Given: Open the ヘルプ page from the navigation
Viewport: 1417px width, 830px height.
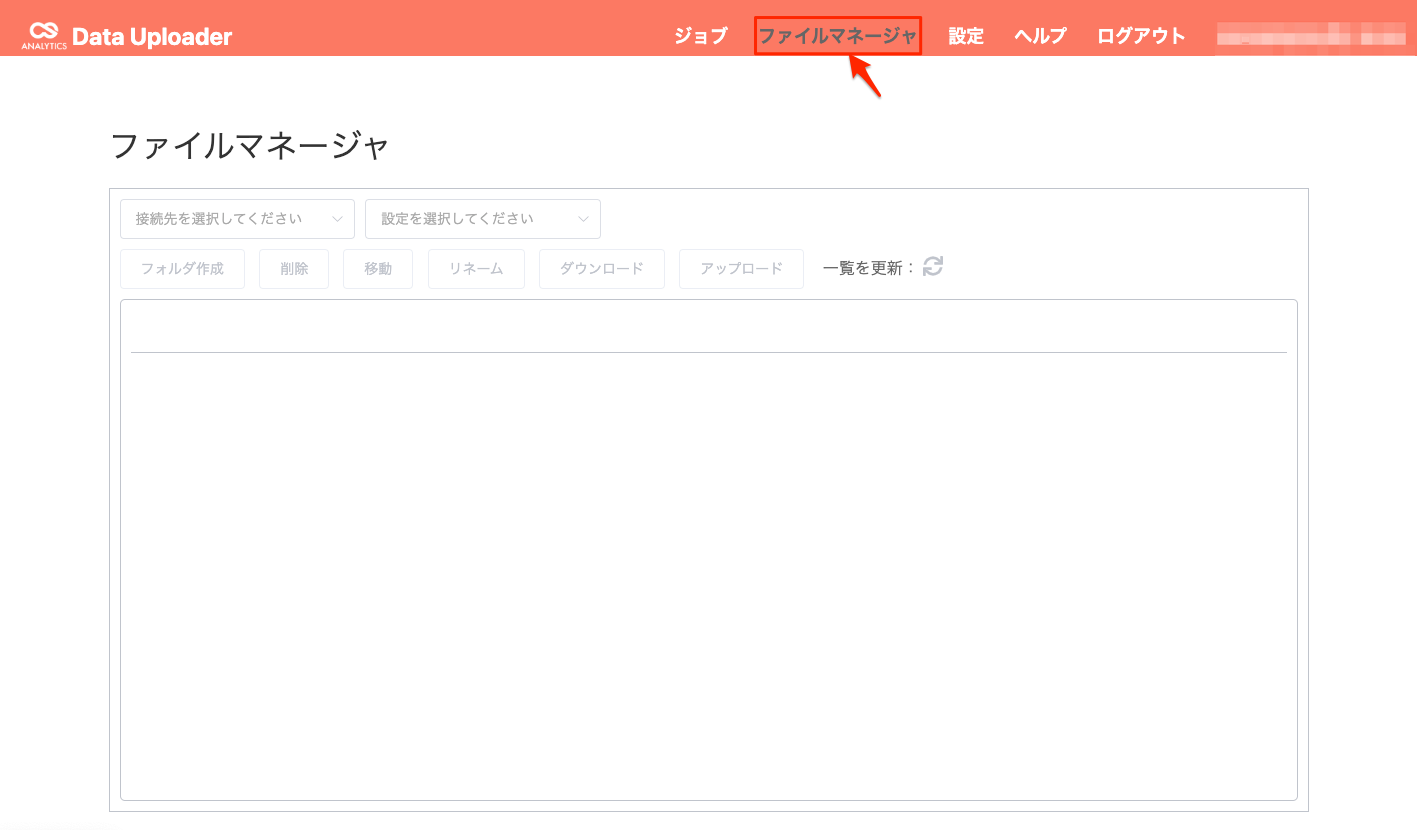Looking at the screenshot, I should (1039, 36).
